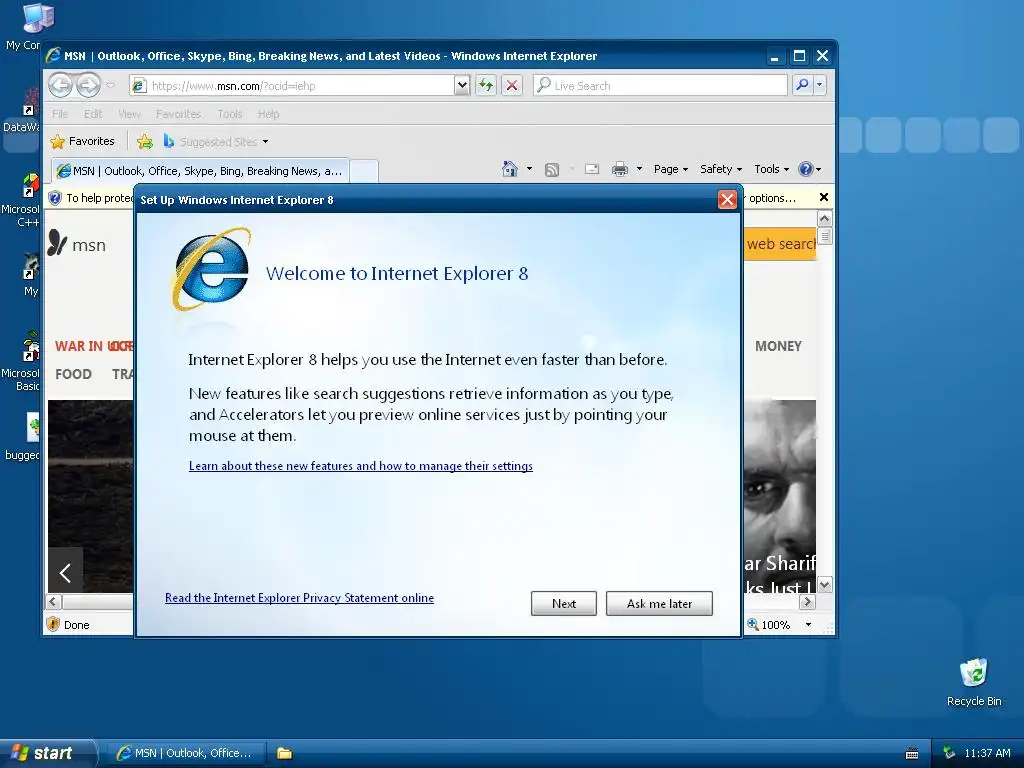Select the MSN Outlook Office browser tab

coord(200,171)
